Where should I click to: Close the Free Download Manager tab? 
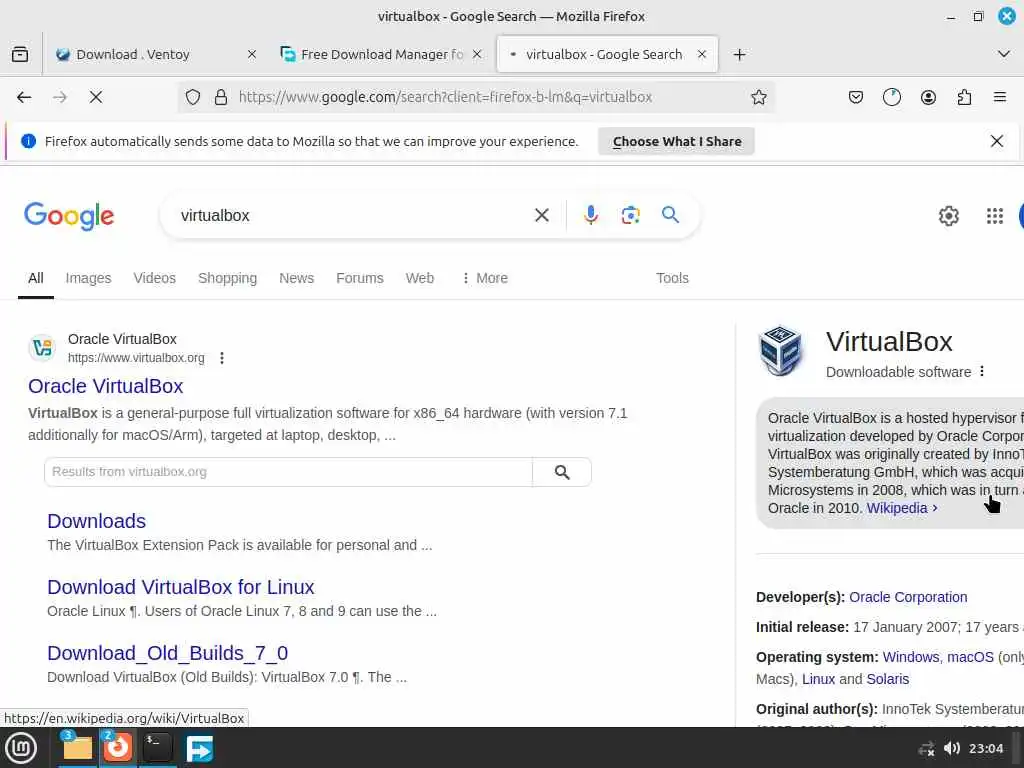point(477,54)
